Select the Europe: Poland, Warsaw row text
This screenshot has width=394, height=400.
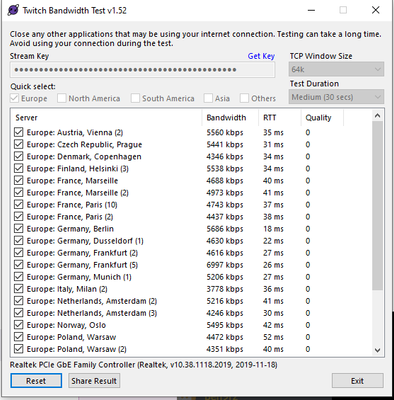coord(71,337)
